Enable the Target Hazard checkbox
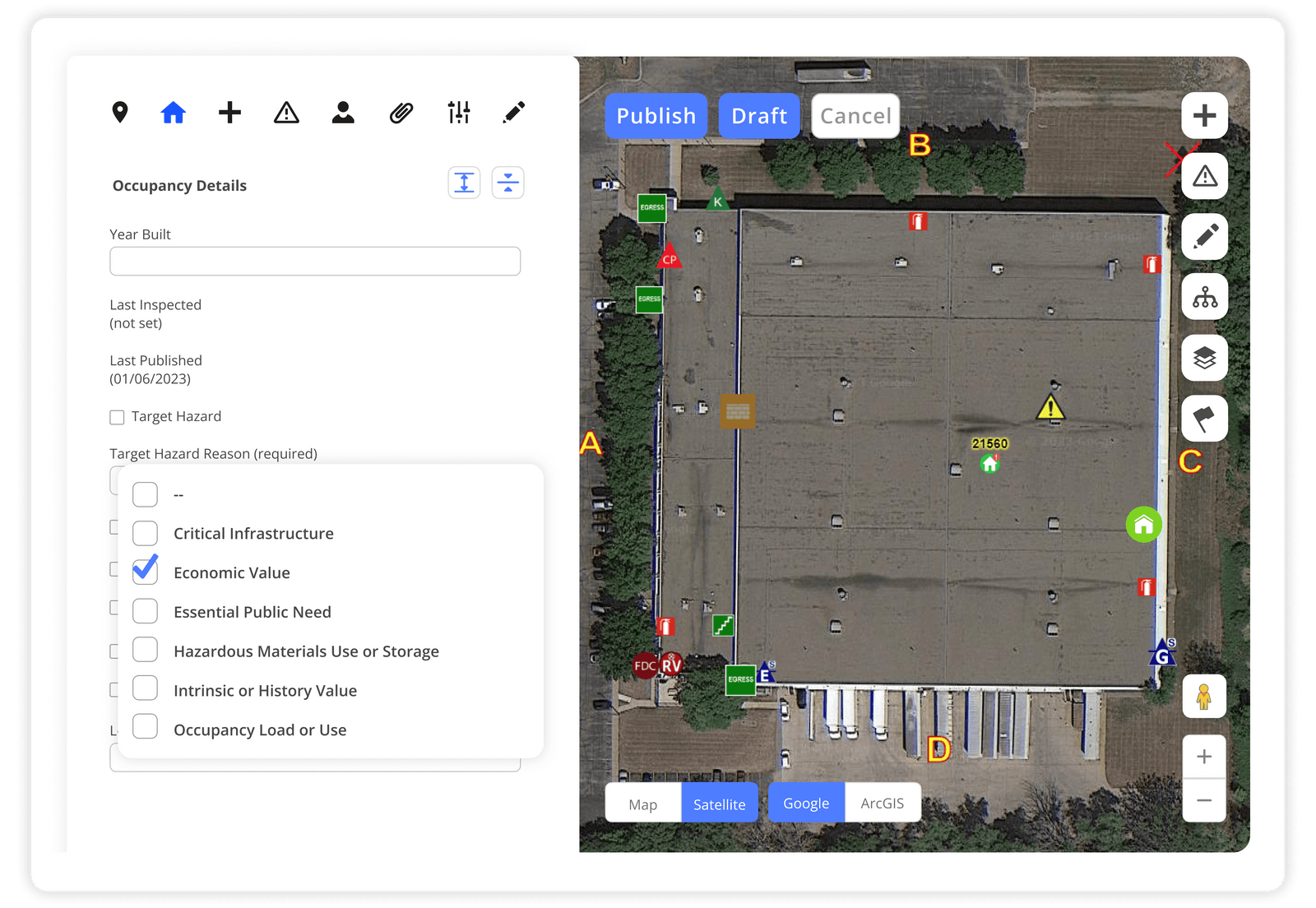 [x=117, y=417]
